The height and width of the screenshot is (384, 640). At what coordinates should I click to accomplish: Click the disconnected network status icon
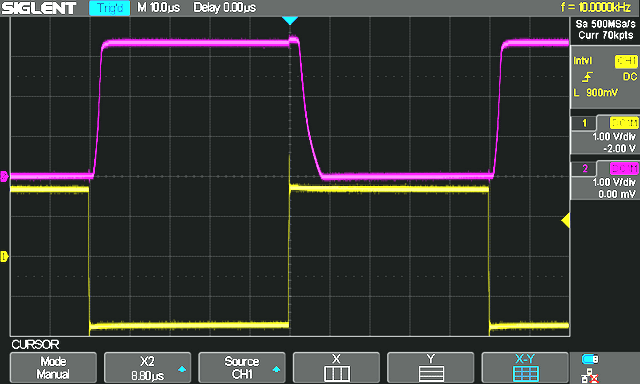pyautogui.click(x=590, y=376)
